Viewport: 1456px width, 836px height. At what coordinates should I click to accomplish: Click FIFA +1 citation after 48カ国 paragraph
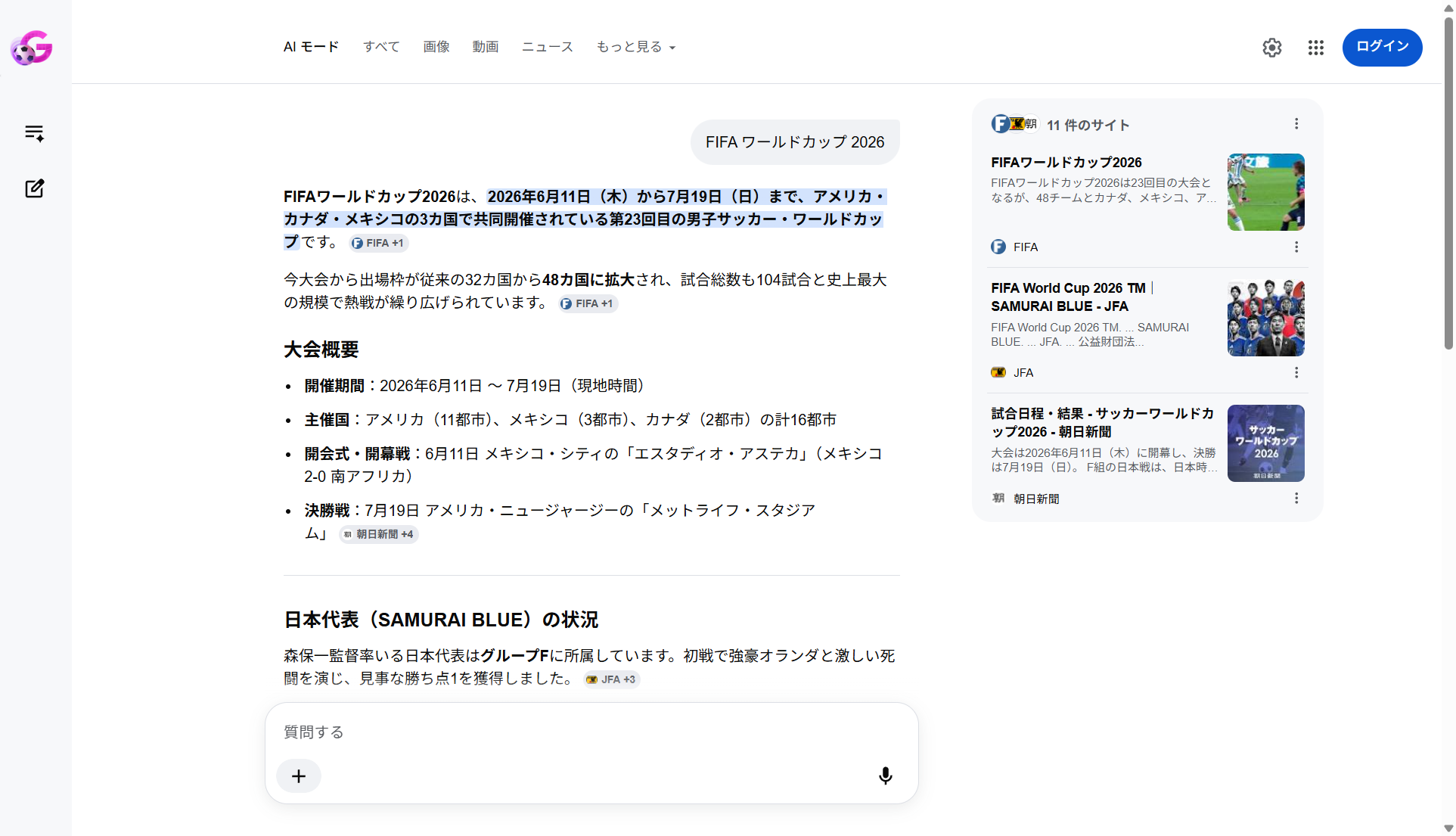pos(588,303)
